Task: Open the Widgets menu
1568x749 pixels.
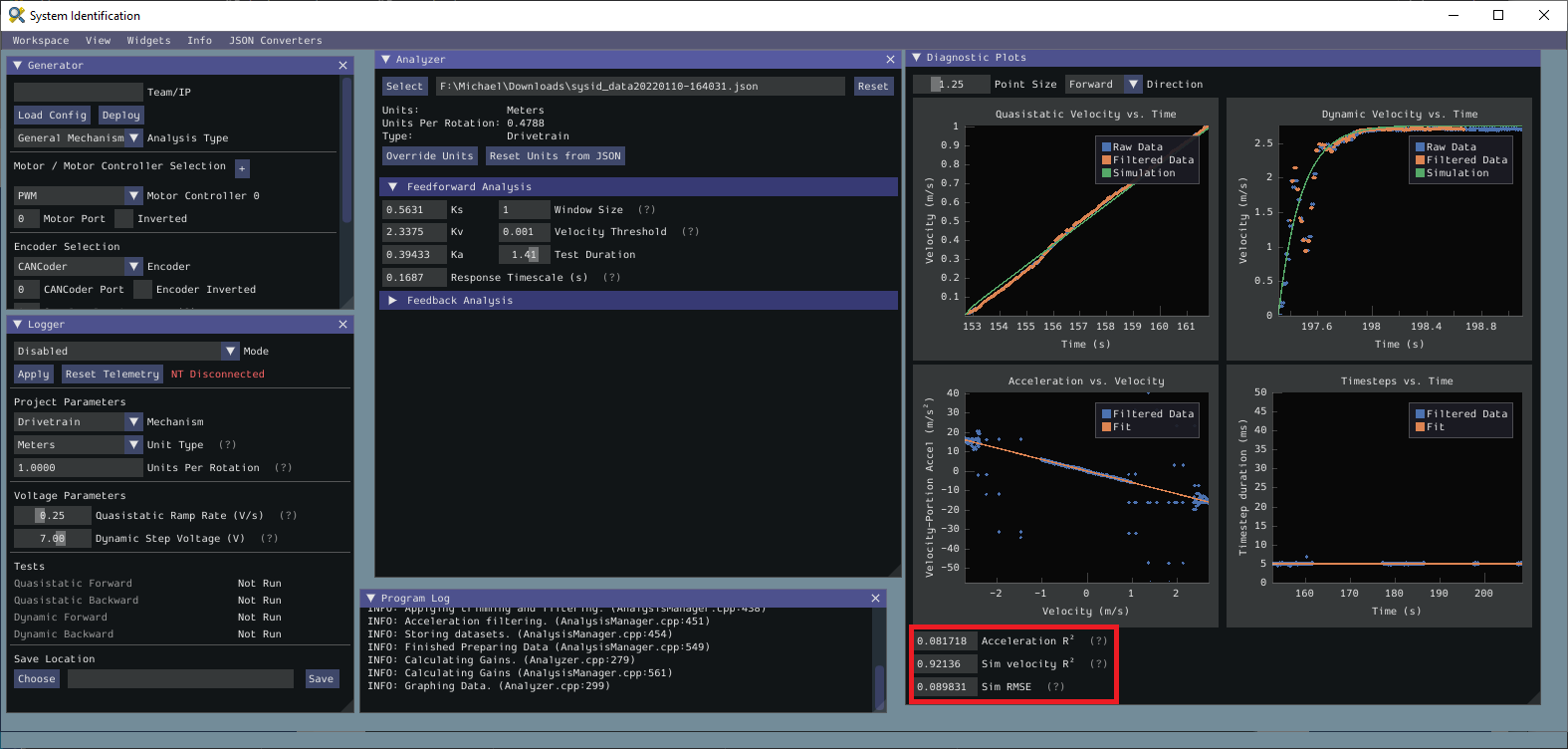Action: point(148,41)
